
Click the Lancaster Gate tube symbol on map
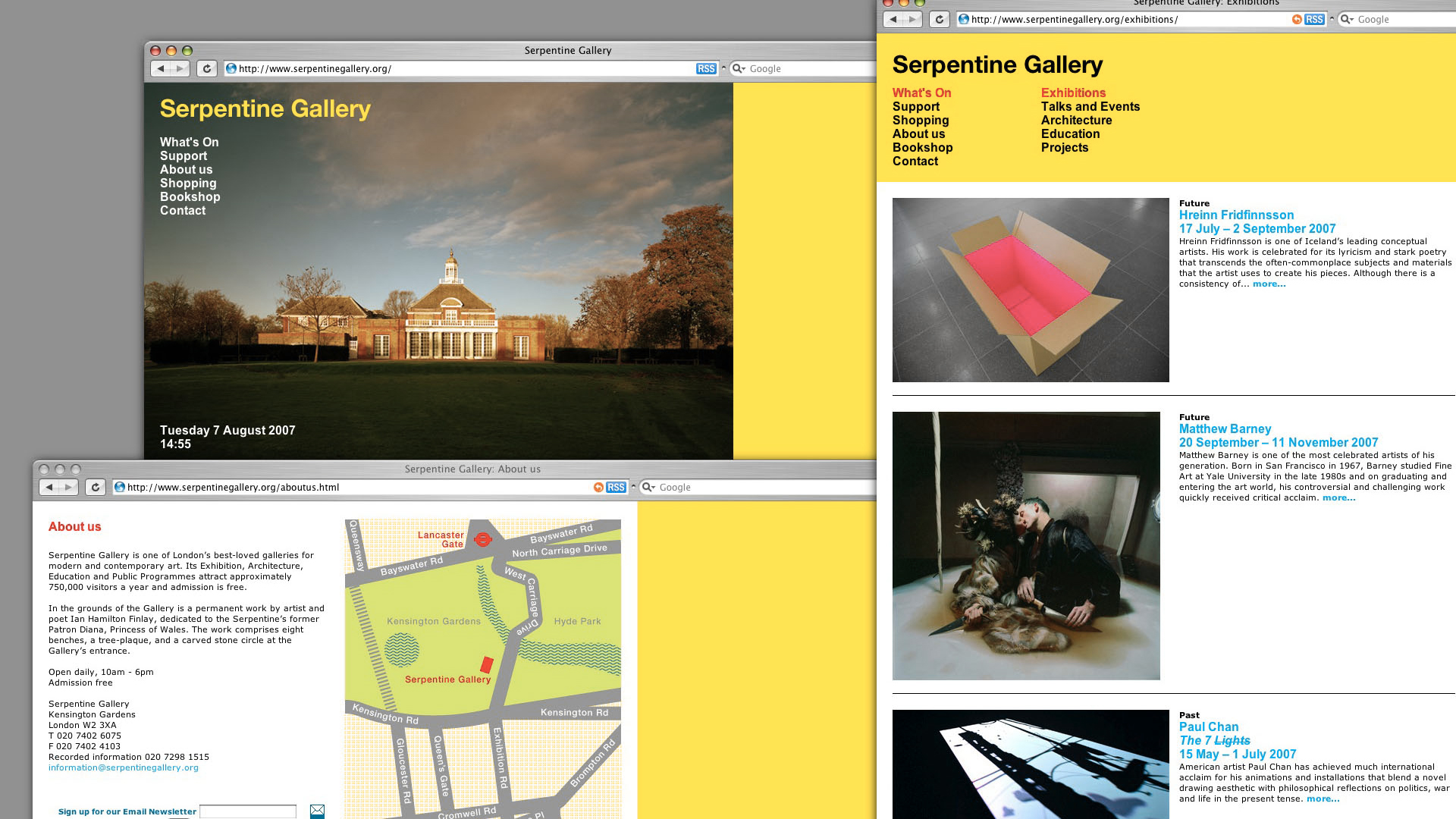483,539
